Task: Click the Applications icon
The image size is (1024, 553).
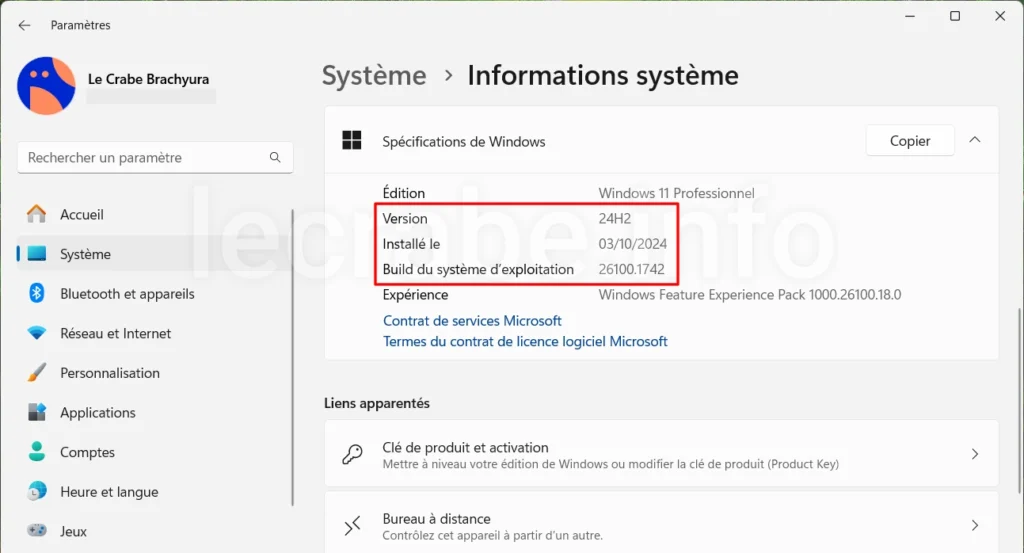Action: pos(37,412)
